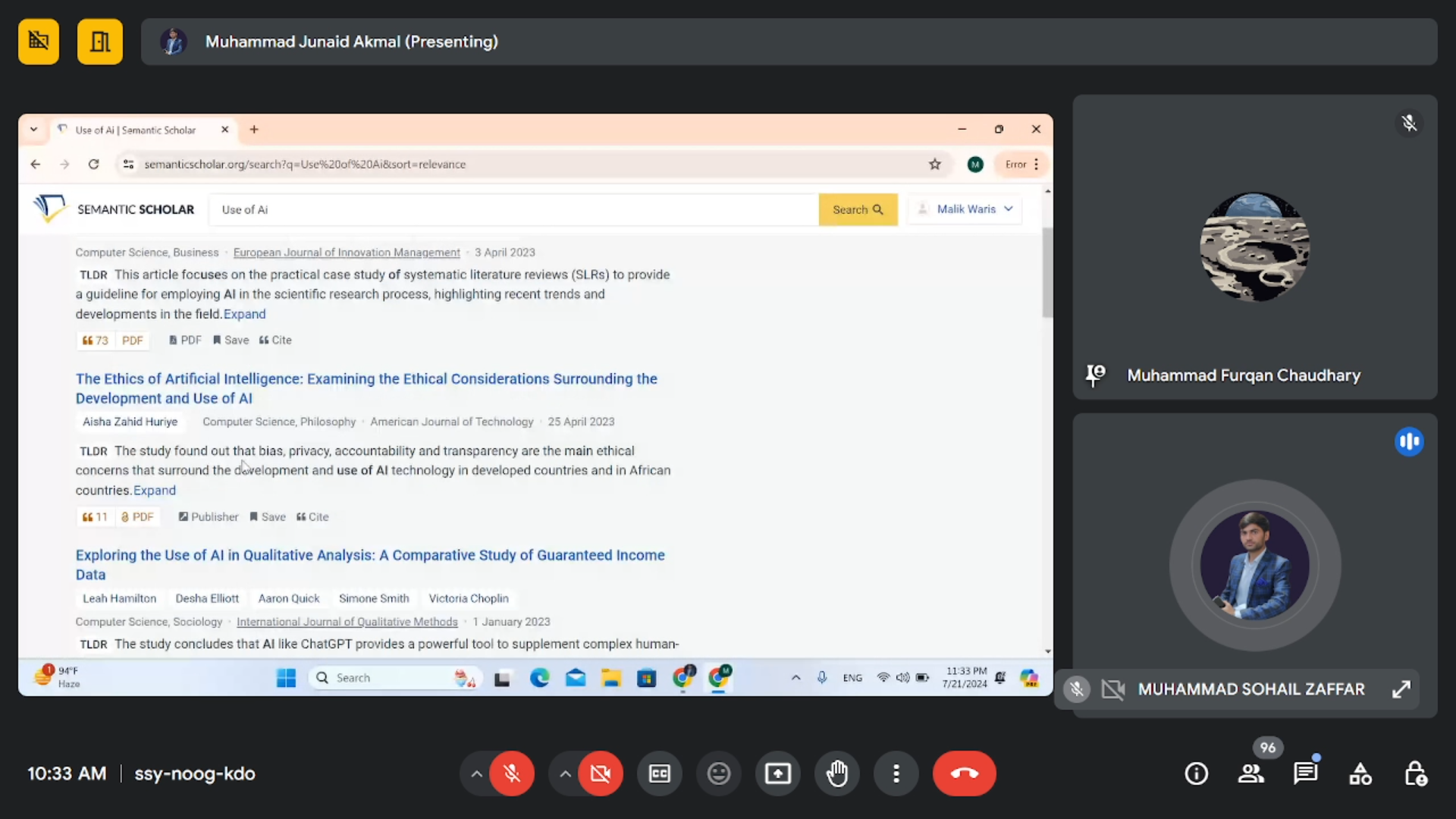Open International Journal of Qualitative Methods link
The width and height of the screenshot is (1456, 819).
coord(347,622)
